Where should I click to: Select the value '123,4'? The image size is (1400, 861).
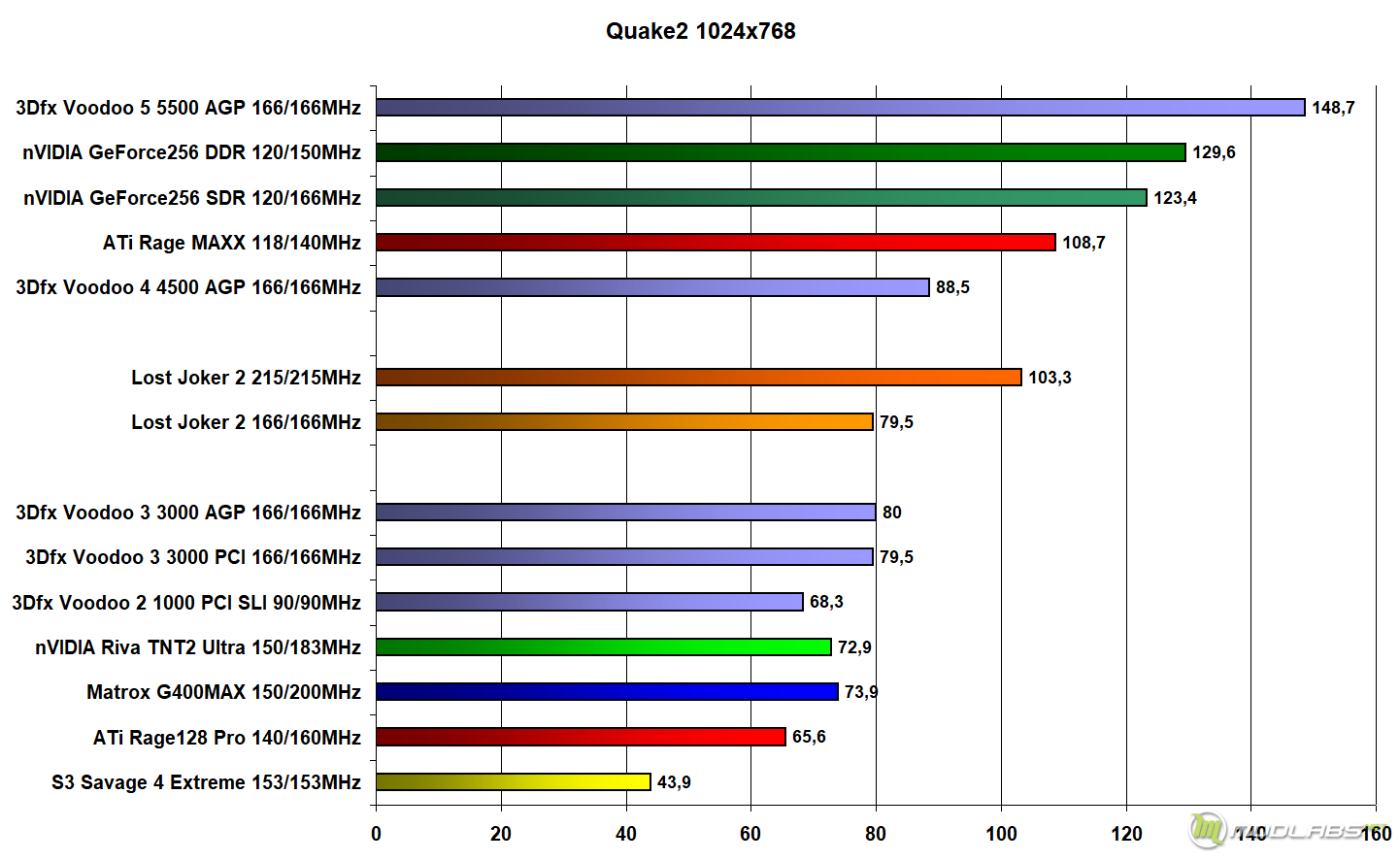pos(1175,198)
